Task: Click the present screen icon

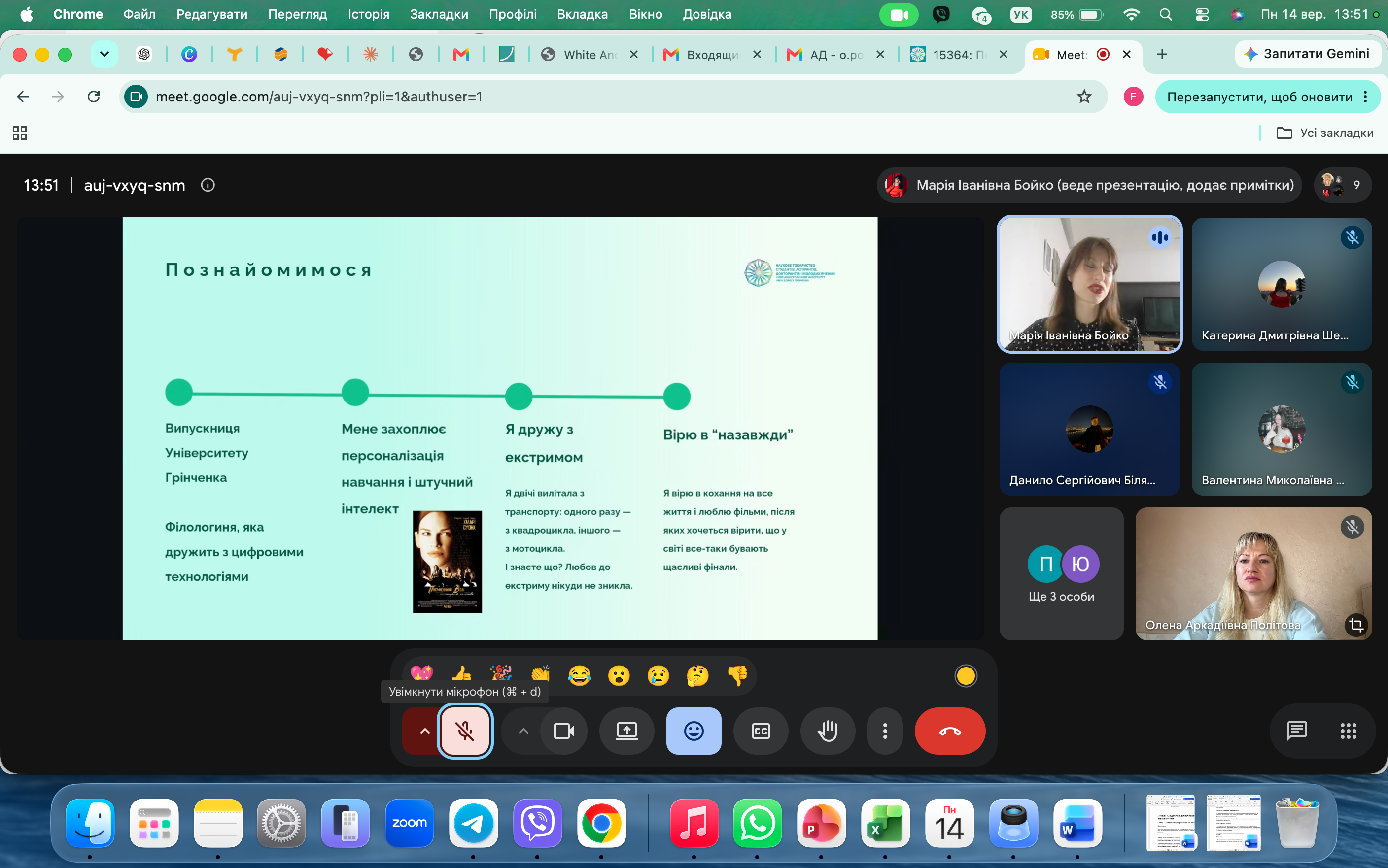Action: coord(626,731)
